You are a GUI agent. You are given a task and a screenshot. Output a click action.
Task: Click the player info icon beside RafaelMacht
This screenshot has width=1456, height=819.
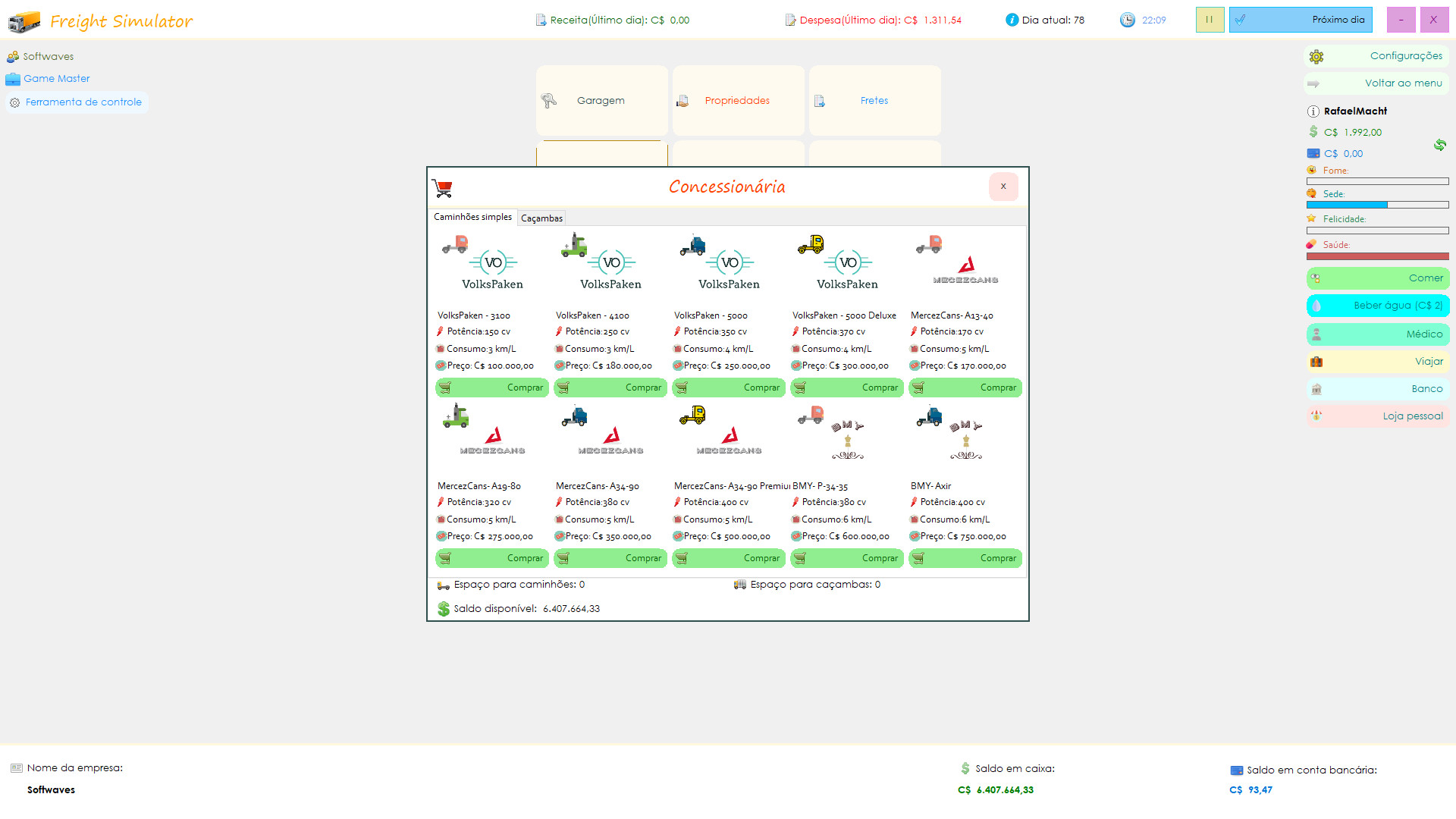point(1313,111)
